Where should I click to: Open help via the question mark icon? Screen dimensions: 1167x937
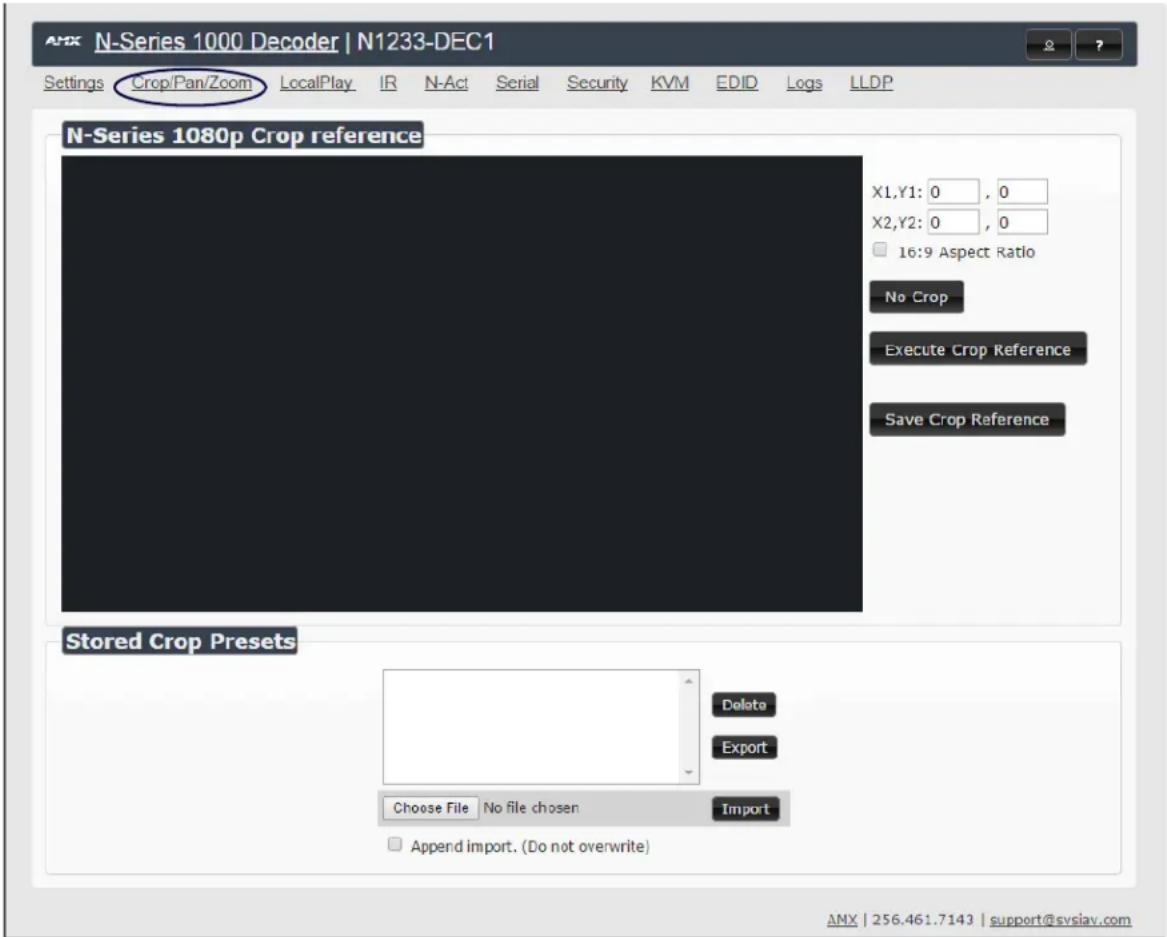(x=1099, y=45)
